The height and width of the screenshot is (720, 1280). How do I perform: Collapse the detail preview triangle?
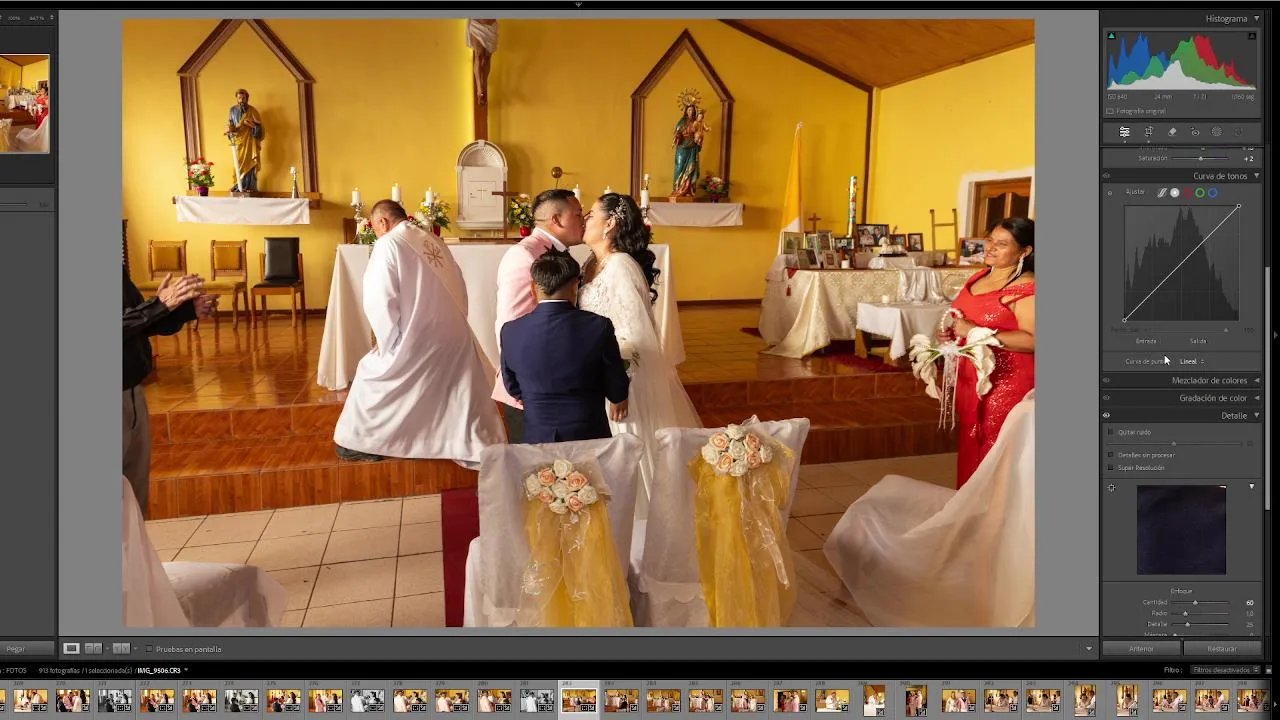pos(1252,487)
